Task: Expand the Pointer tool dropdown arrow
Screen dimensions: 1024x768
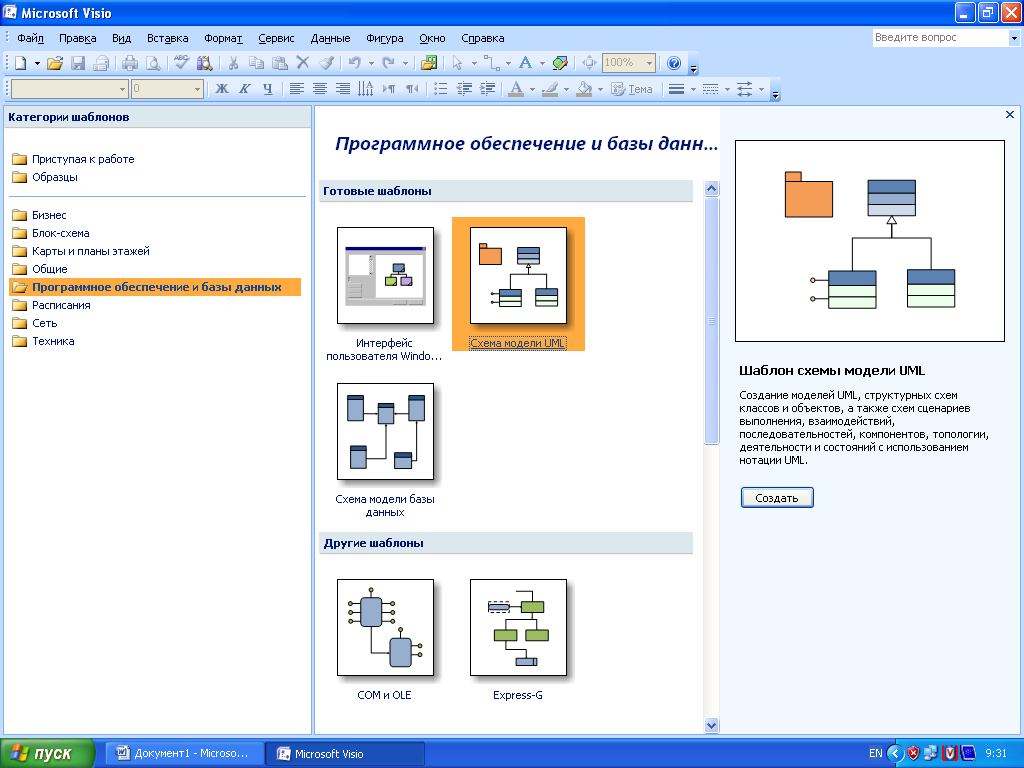Action: point(473,63)
